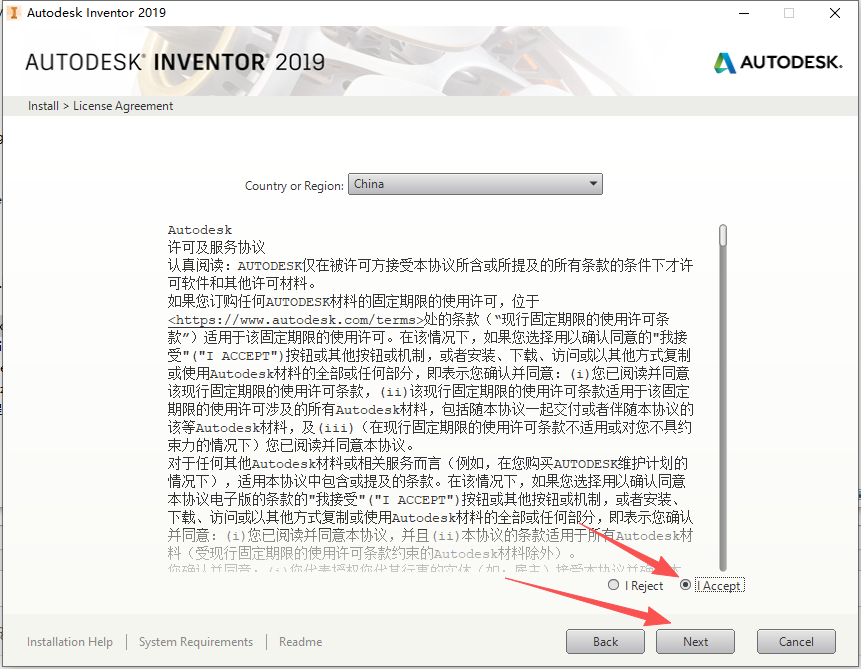Click the License Agreement breadcrumb label
Viewport: 861px width, 669px height.
[x=122, y=105]
